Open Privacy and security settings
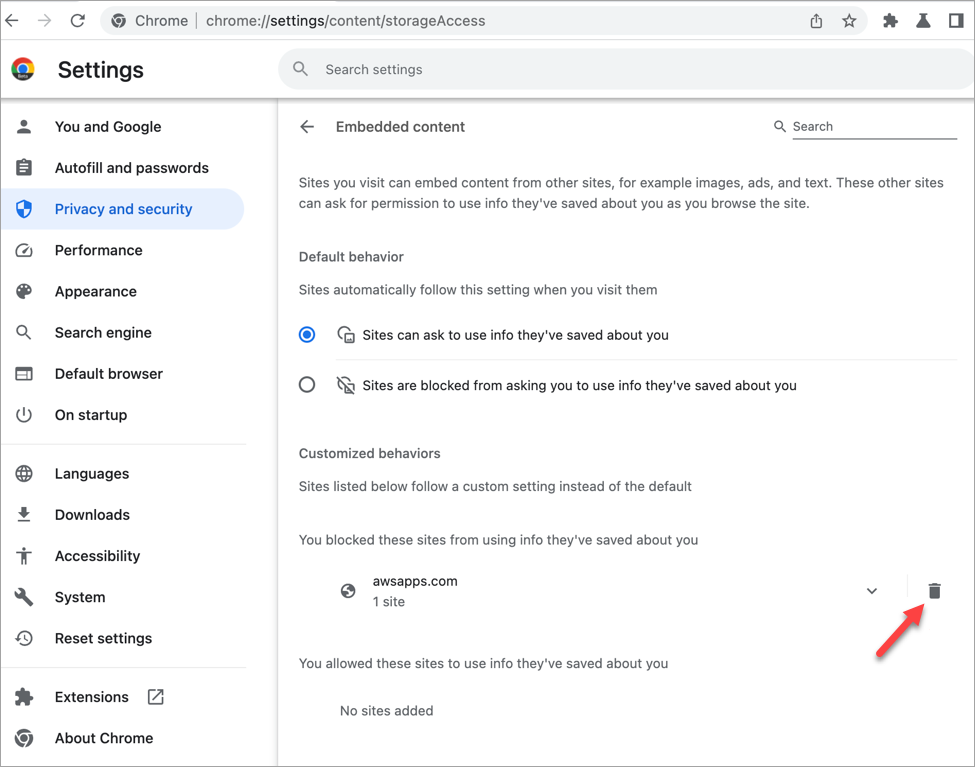The height and width of the screenshot is (767, 975). coord(123,209)
